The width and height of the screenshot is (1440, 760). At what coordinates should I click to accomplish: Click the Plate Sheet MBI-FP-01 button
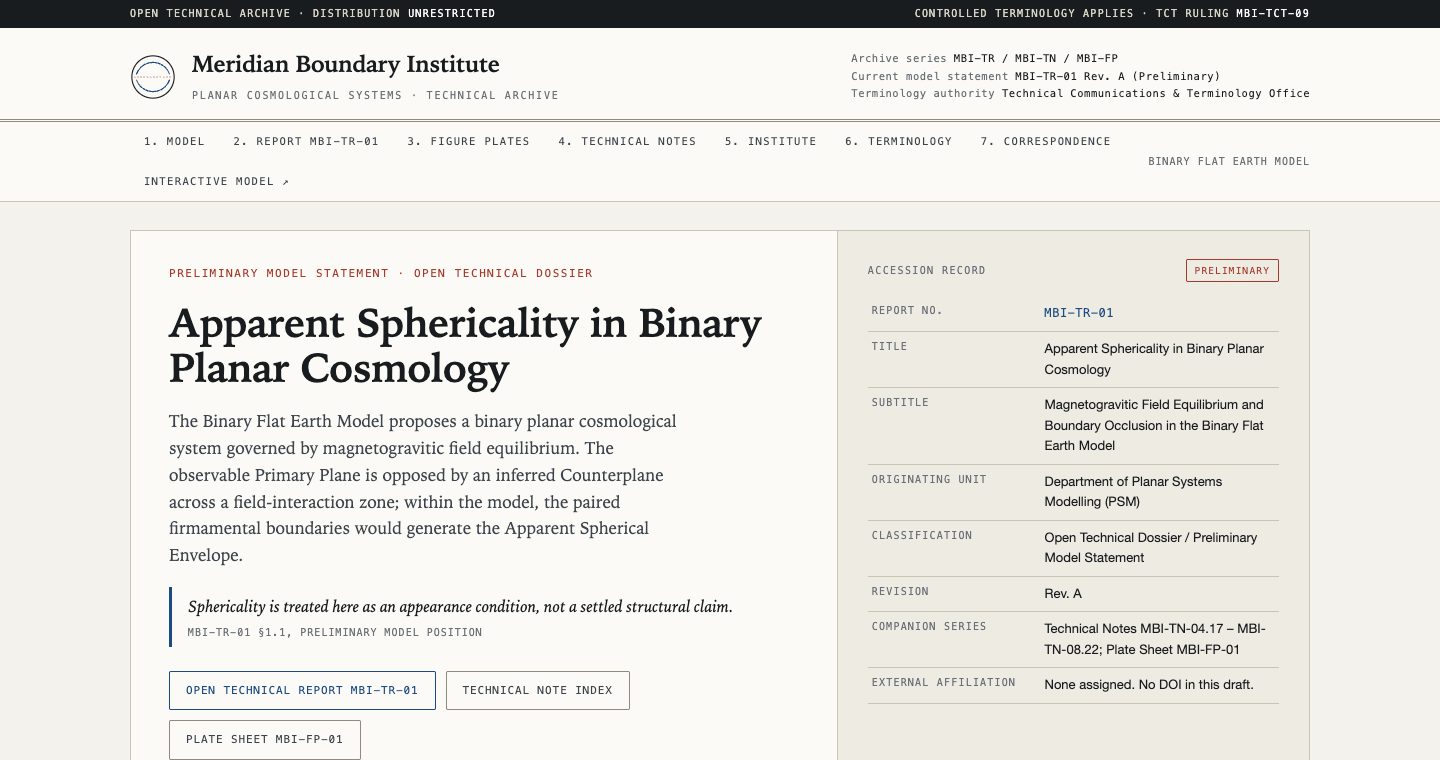pos(264,739)
